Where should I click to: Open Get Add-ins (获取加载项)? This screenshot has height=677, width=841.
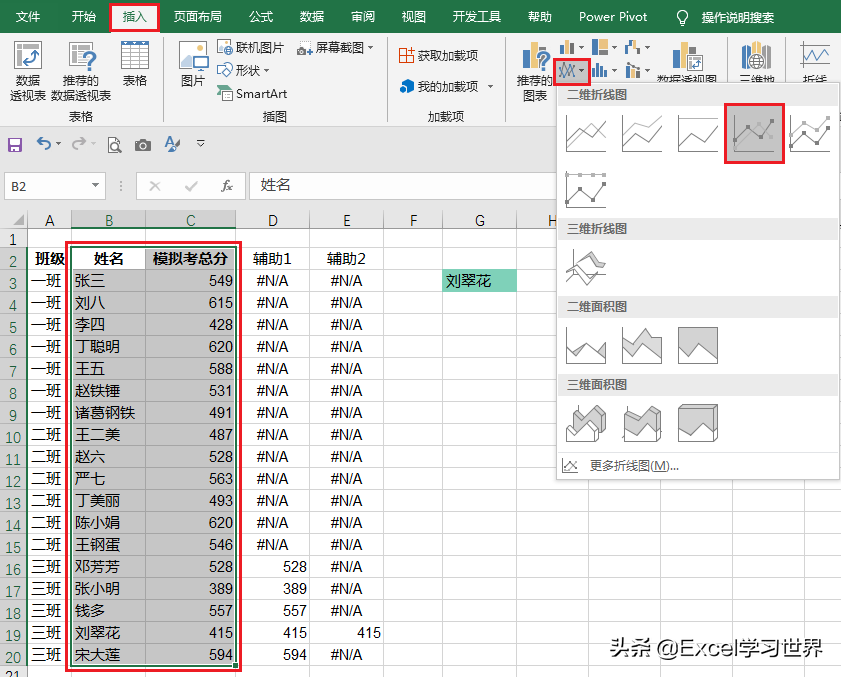(x=438, y=55)
